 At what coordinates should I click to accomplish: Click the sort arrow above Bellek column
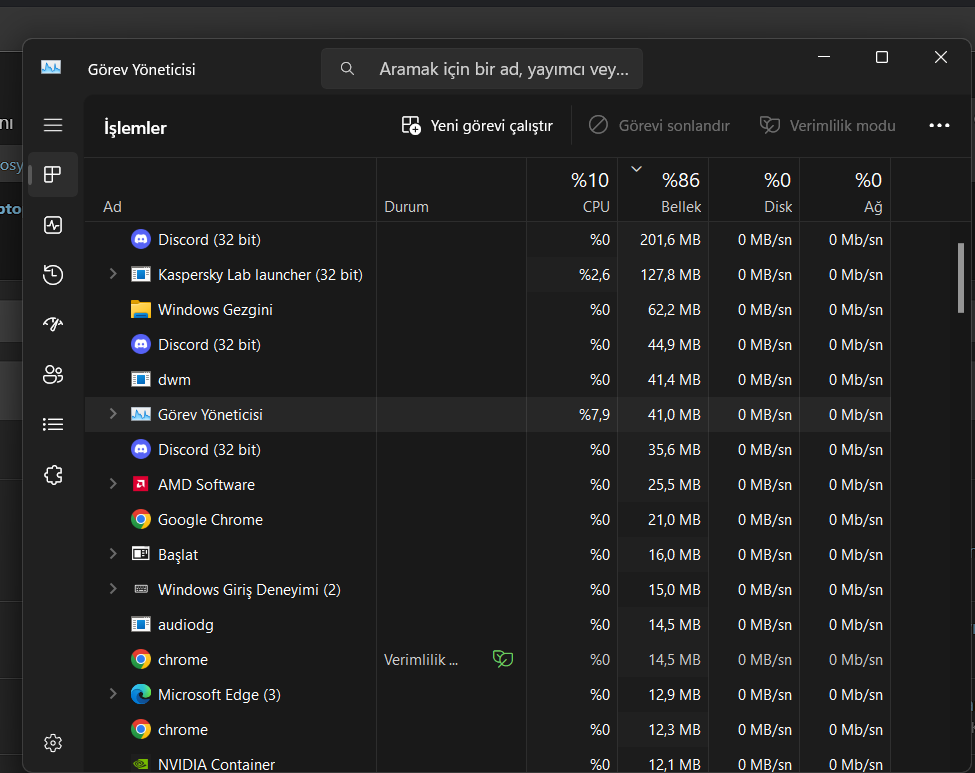coord(636,169)
